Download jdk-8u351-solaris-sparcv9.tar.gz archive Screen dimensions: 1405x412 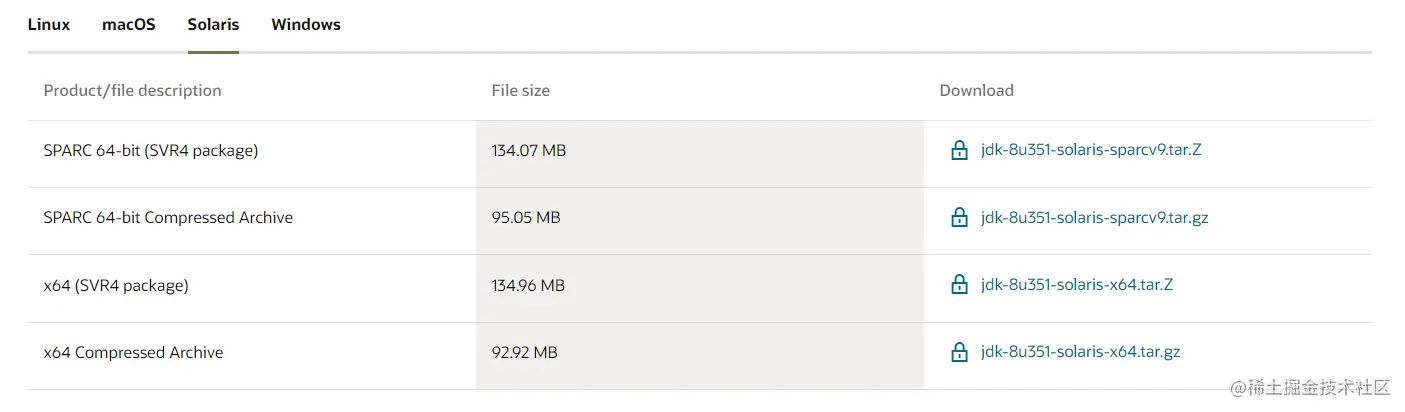coord(1095,218)
